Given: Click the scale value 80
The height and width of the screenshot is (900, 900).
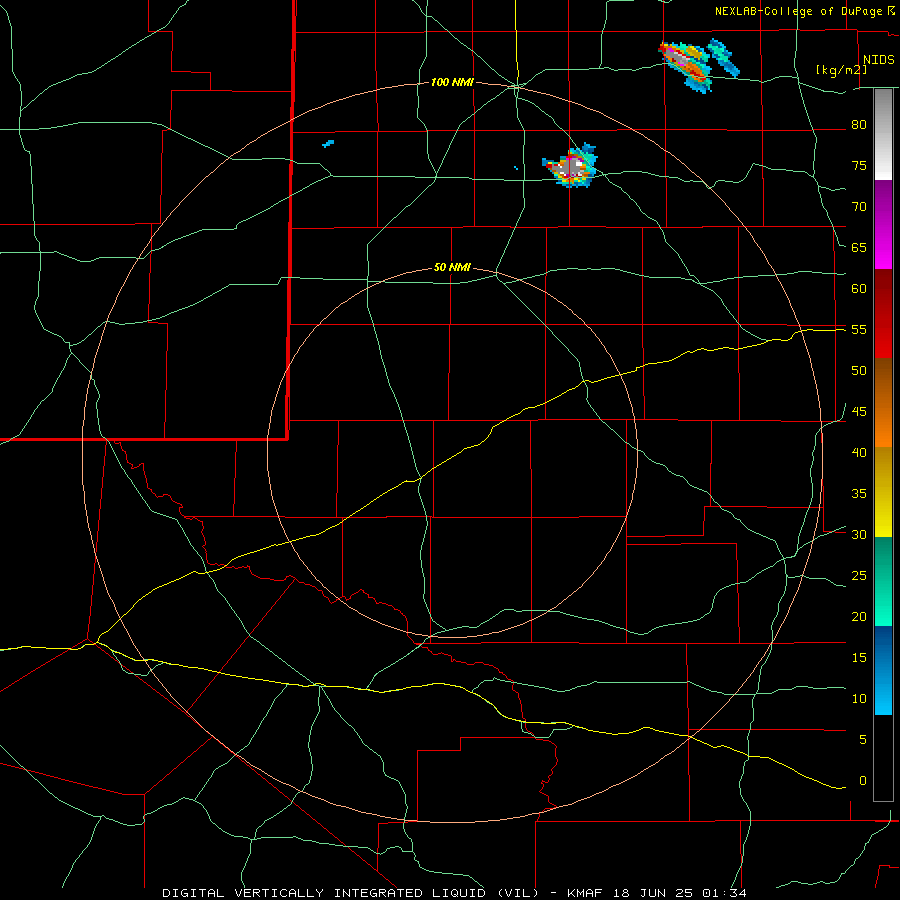Looking at the screenshot, I should (x=859, y=125).
